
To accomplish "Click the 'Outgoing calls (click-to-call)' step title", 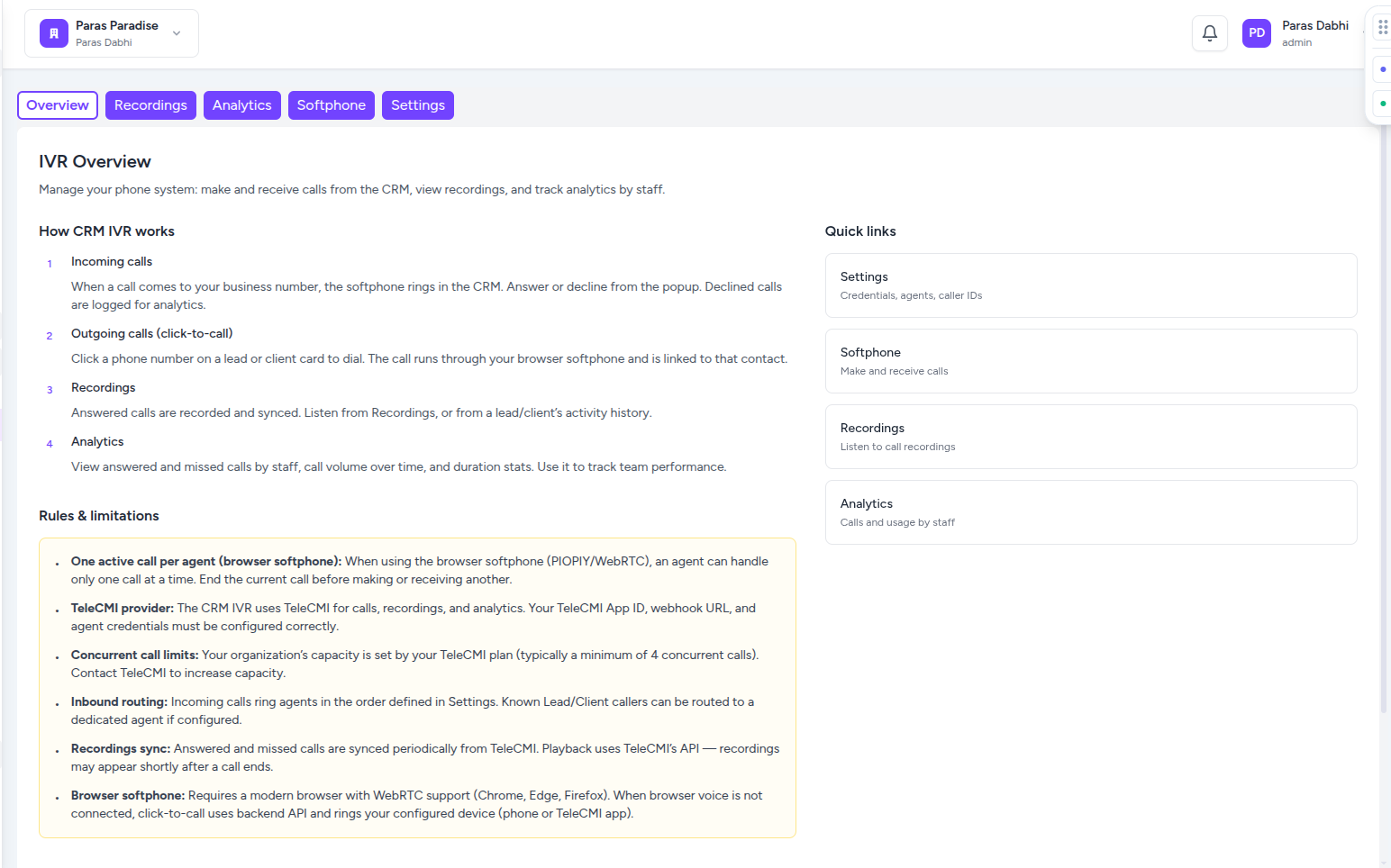I will pos(151,334).
